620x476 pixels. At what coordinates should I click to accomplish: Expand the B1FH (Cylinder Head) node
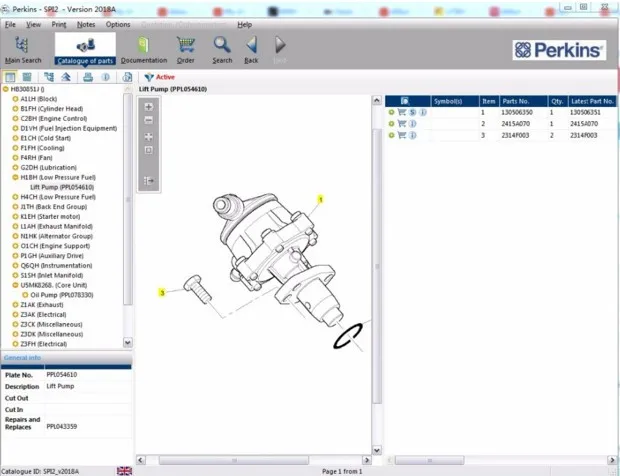tap(15, 109)
